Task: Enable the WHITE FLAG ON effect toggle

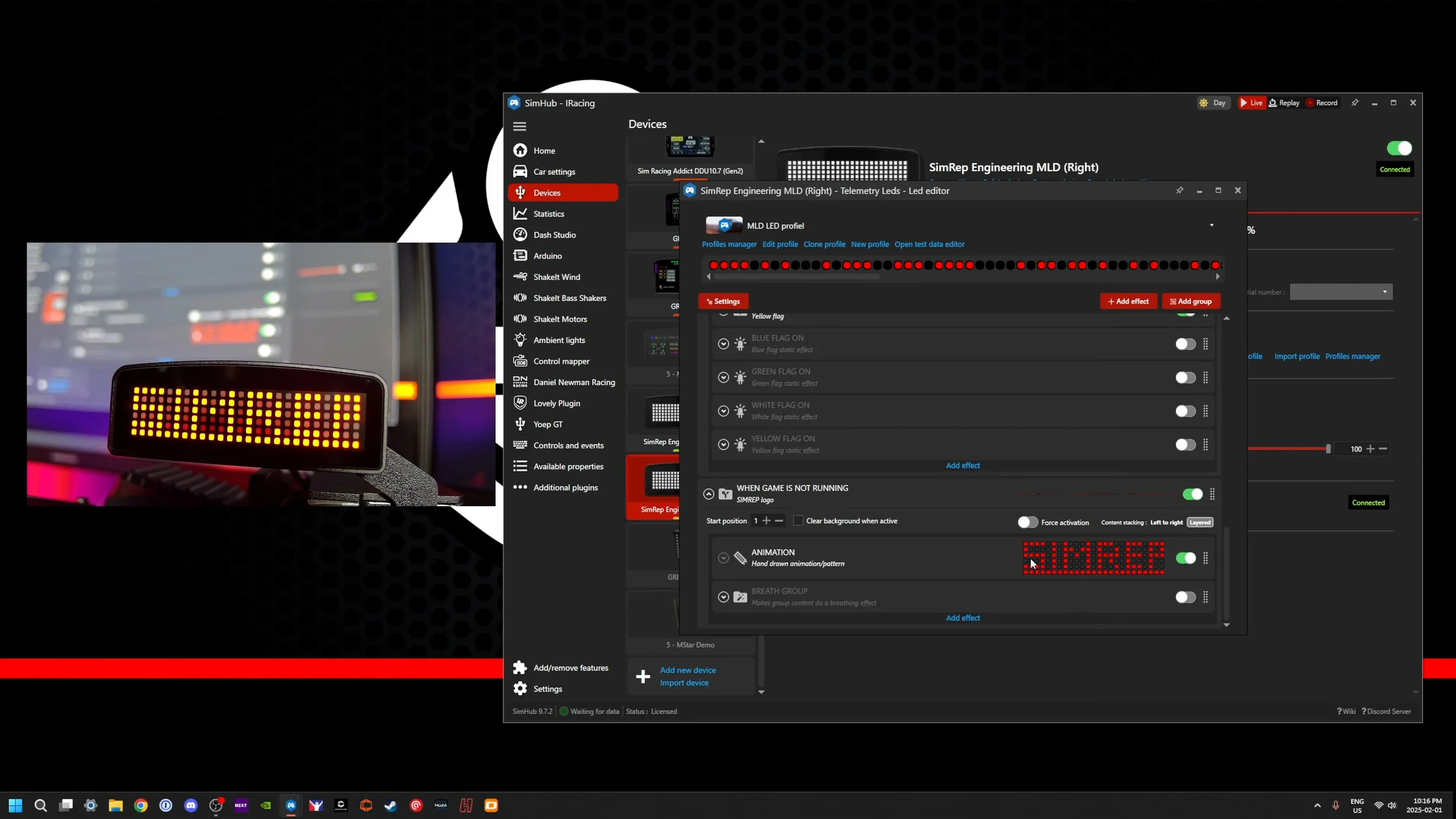Action: pos(1185,411)
